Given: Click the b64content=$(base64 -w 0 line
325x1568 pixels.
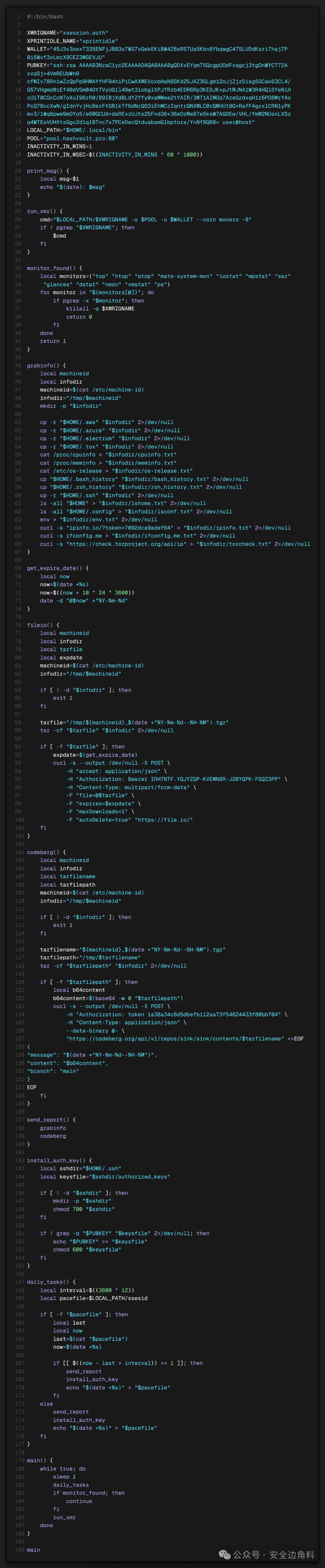Looking at the screenshot, I should (x=118, y=998).
